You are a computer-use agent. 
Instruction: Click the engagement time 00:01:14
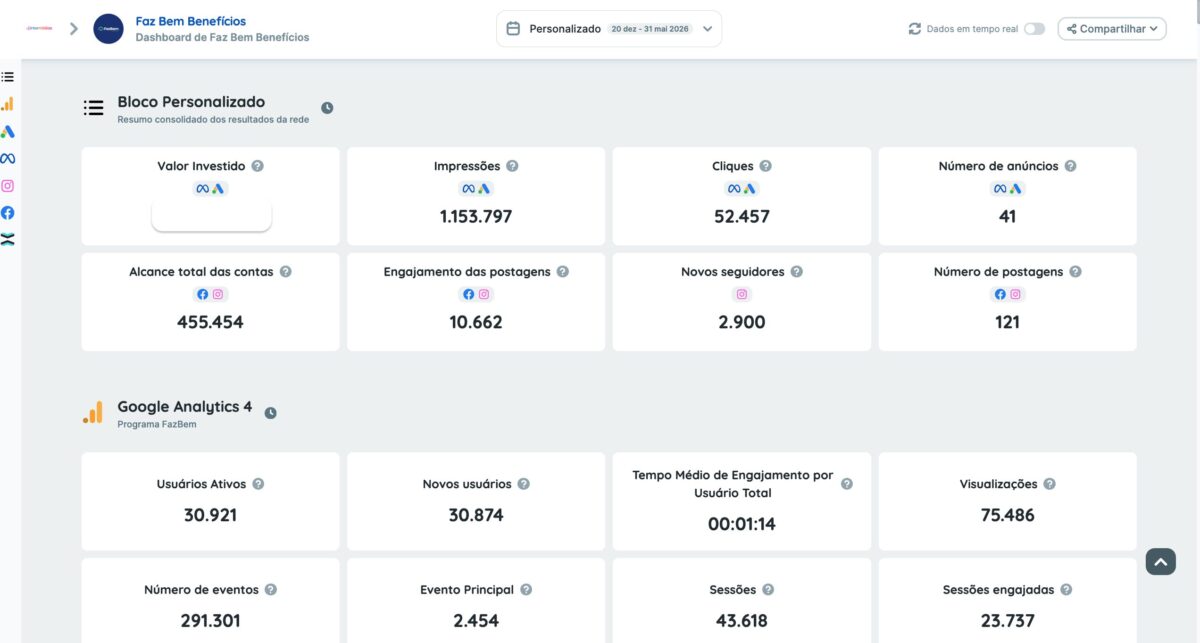(x=742, y=524)
